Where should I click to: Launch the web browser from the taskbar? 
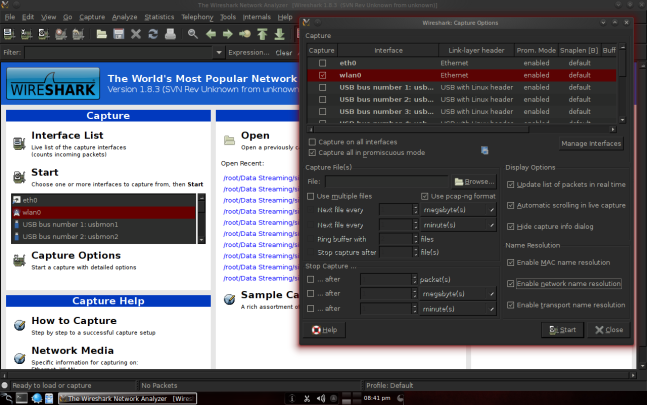coord(37,398)
